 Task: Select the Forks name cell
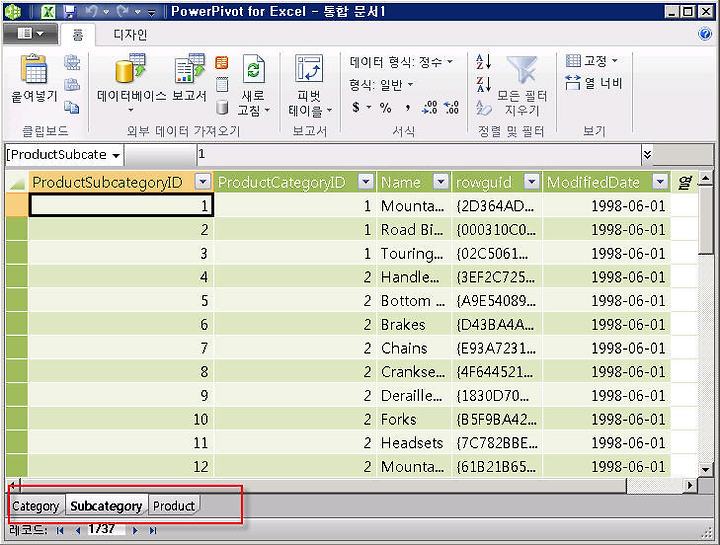pyautogui.click(x=414, y=419)
